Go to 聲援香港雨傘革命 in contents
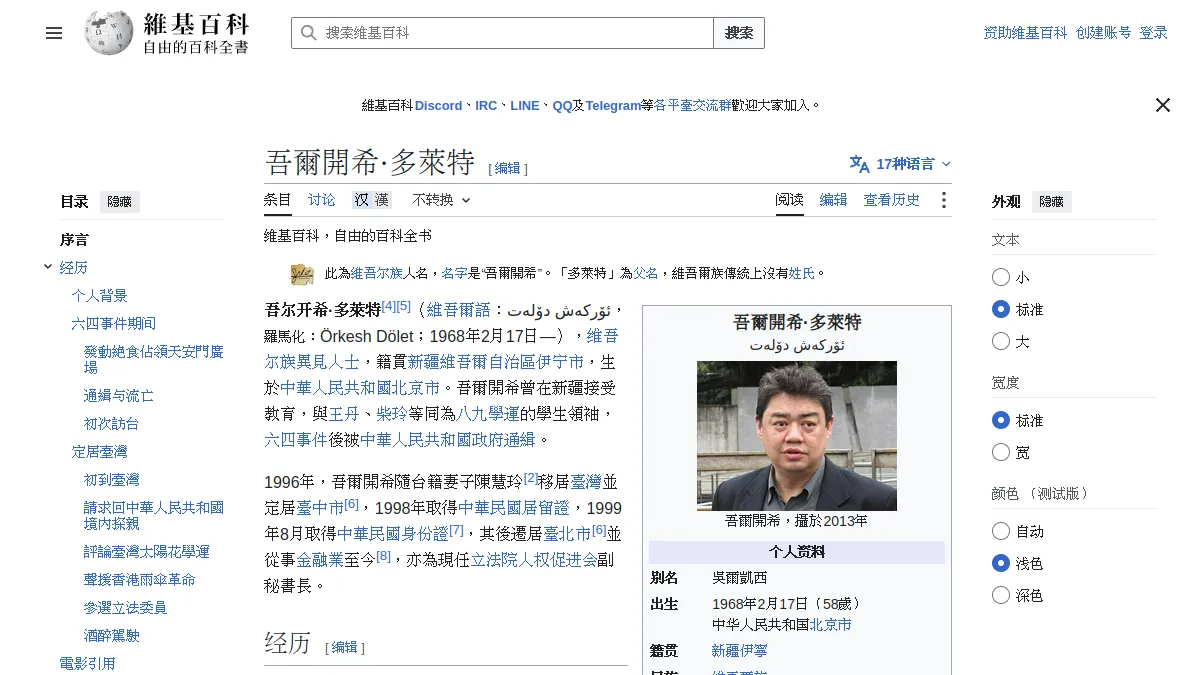This screenshot has height=675, width=1200. (140, 580)
